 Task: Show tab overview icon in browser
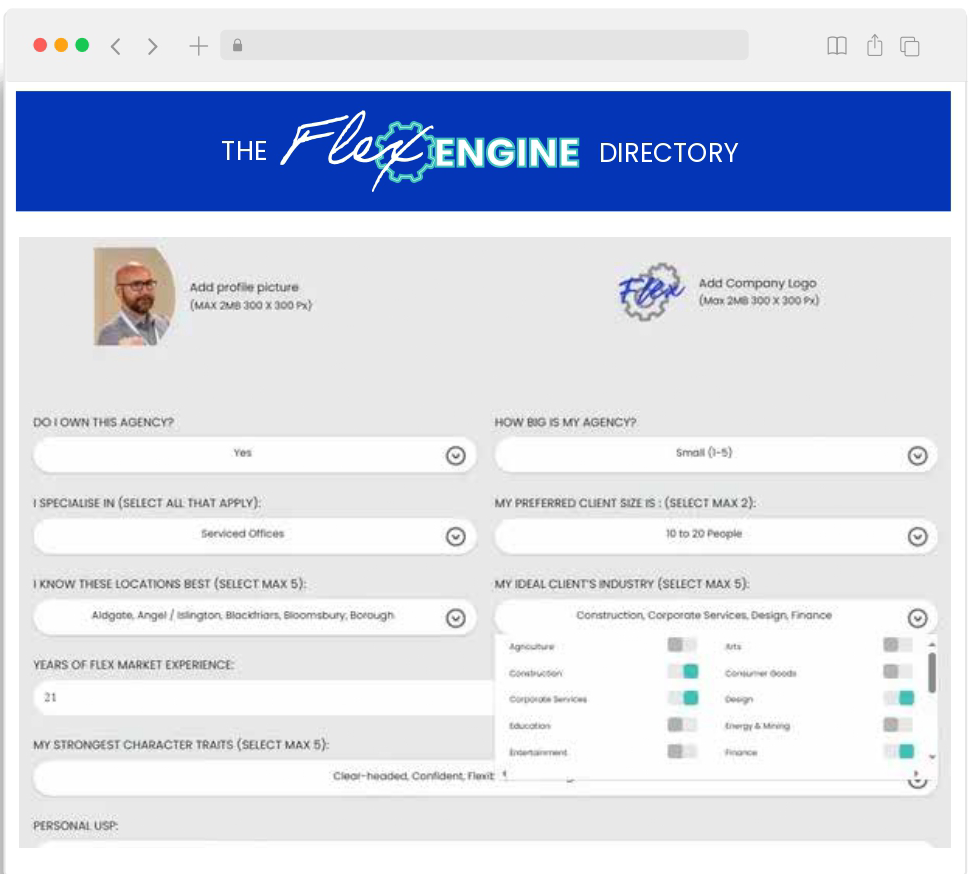[x=910, y=46]
